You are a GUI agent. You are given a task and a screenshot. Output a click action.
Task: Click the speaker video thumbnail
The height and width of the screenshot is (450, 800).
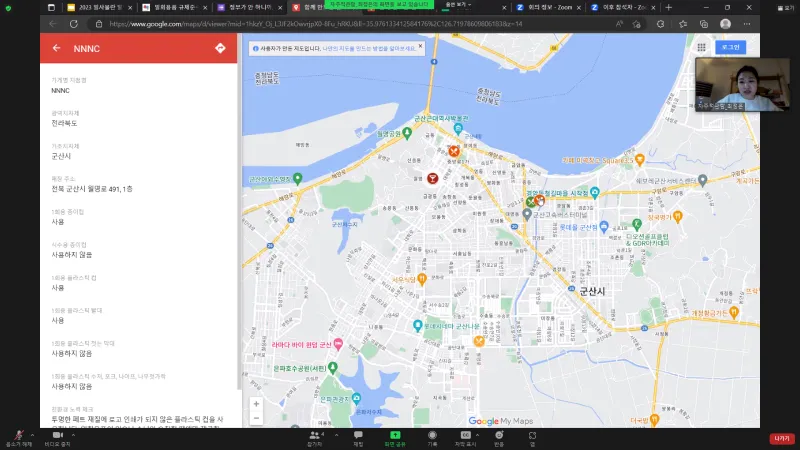point(742,84)
